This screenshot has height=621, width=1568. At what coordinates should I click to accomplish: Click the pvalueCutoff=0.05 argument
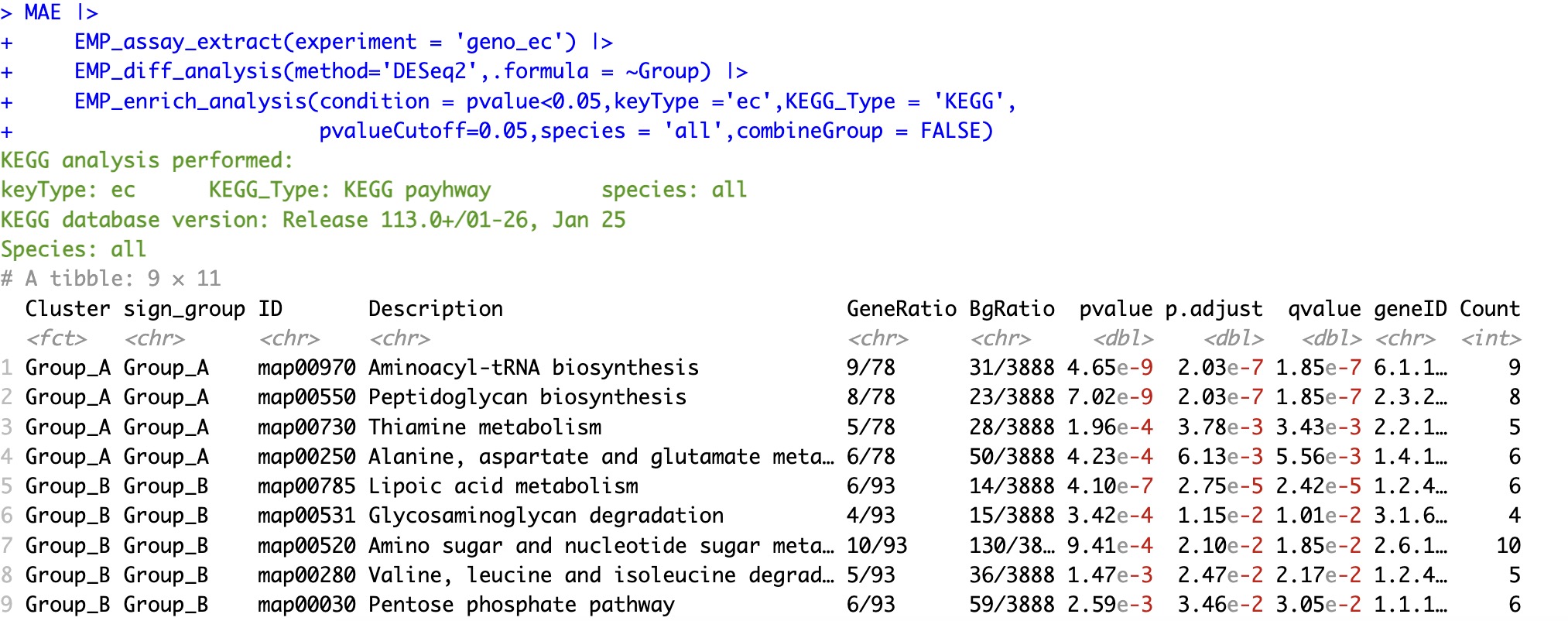tap(423, 131)
